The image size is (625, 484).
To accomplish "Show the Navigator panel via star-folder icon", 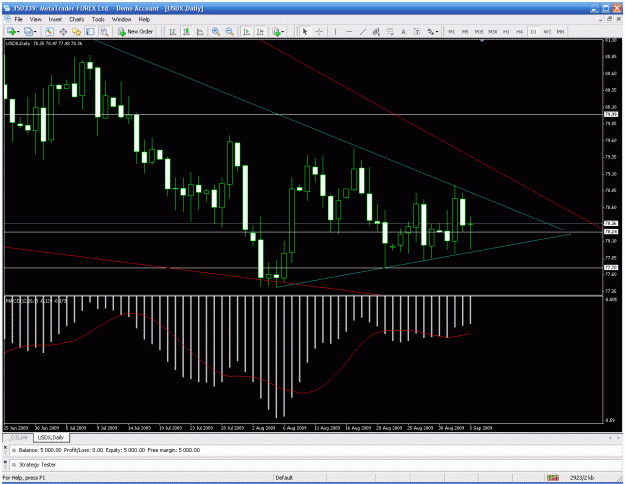I will pyautogui.click(x=77, y=31).
